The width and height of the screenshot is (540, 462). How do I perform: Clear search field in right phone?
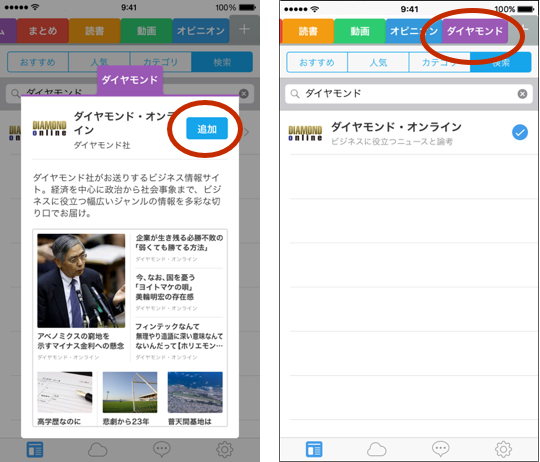[x=522, y=94]
